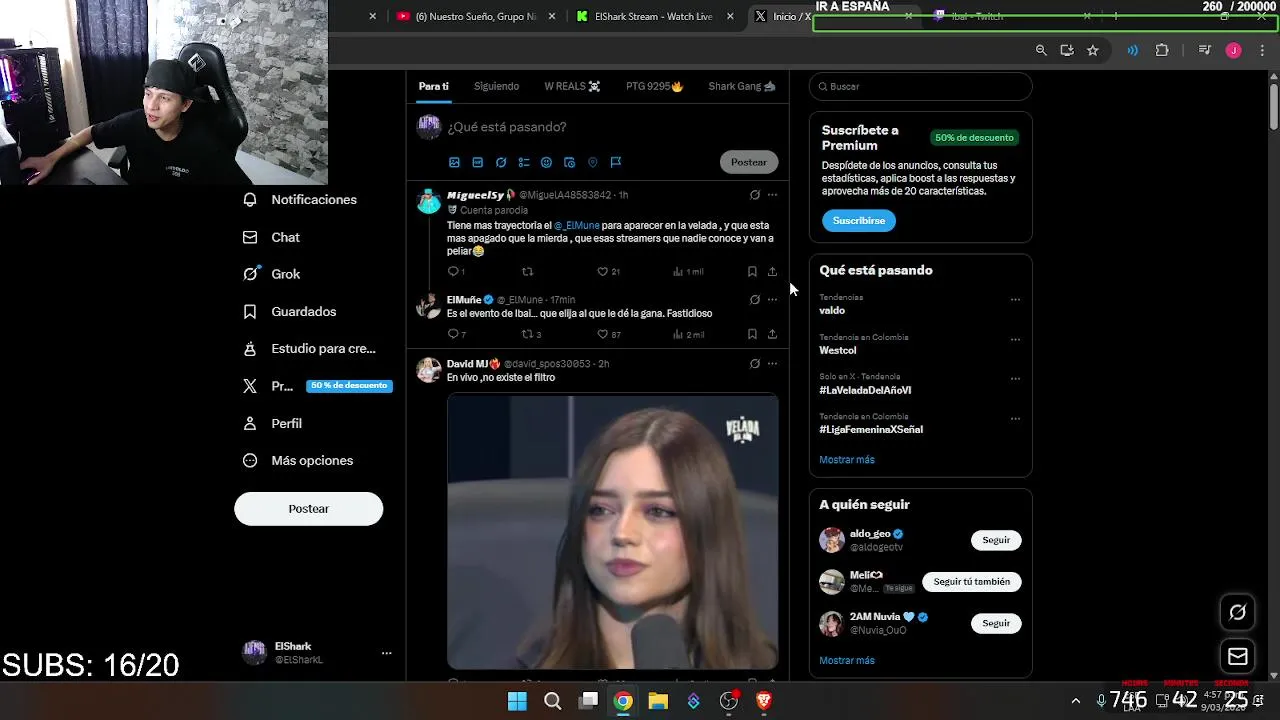Reply to MigueelSy post
1280x720 pixels.
(x=455, y=271)
